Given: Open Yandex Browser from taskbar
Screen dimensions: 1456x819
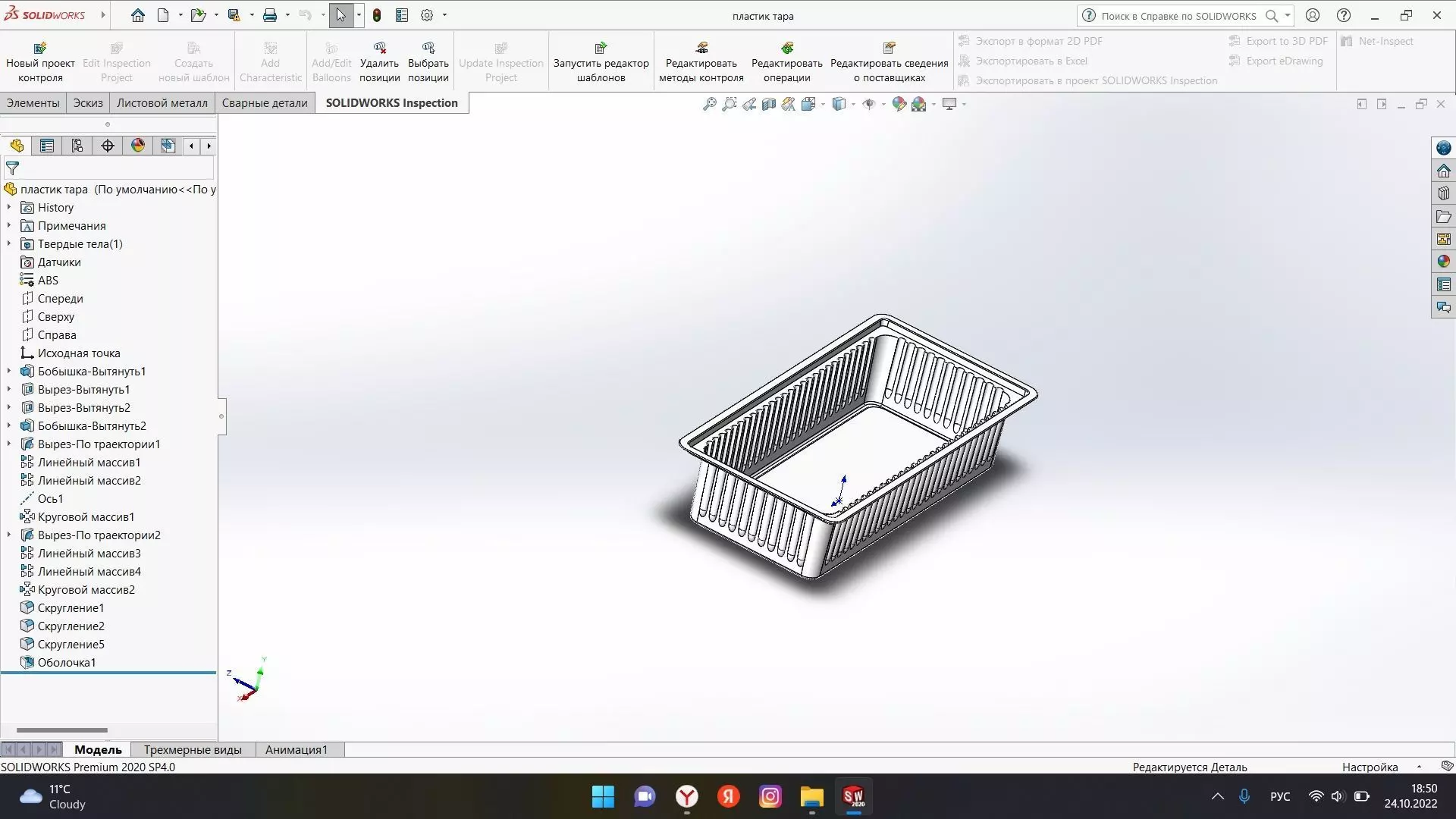Looking at the screenshot, I should coord(686,796).
